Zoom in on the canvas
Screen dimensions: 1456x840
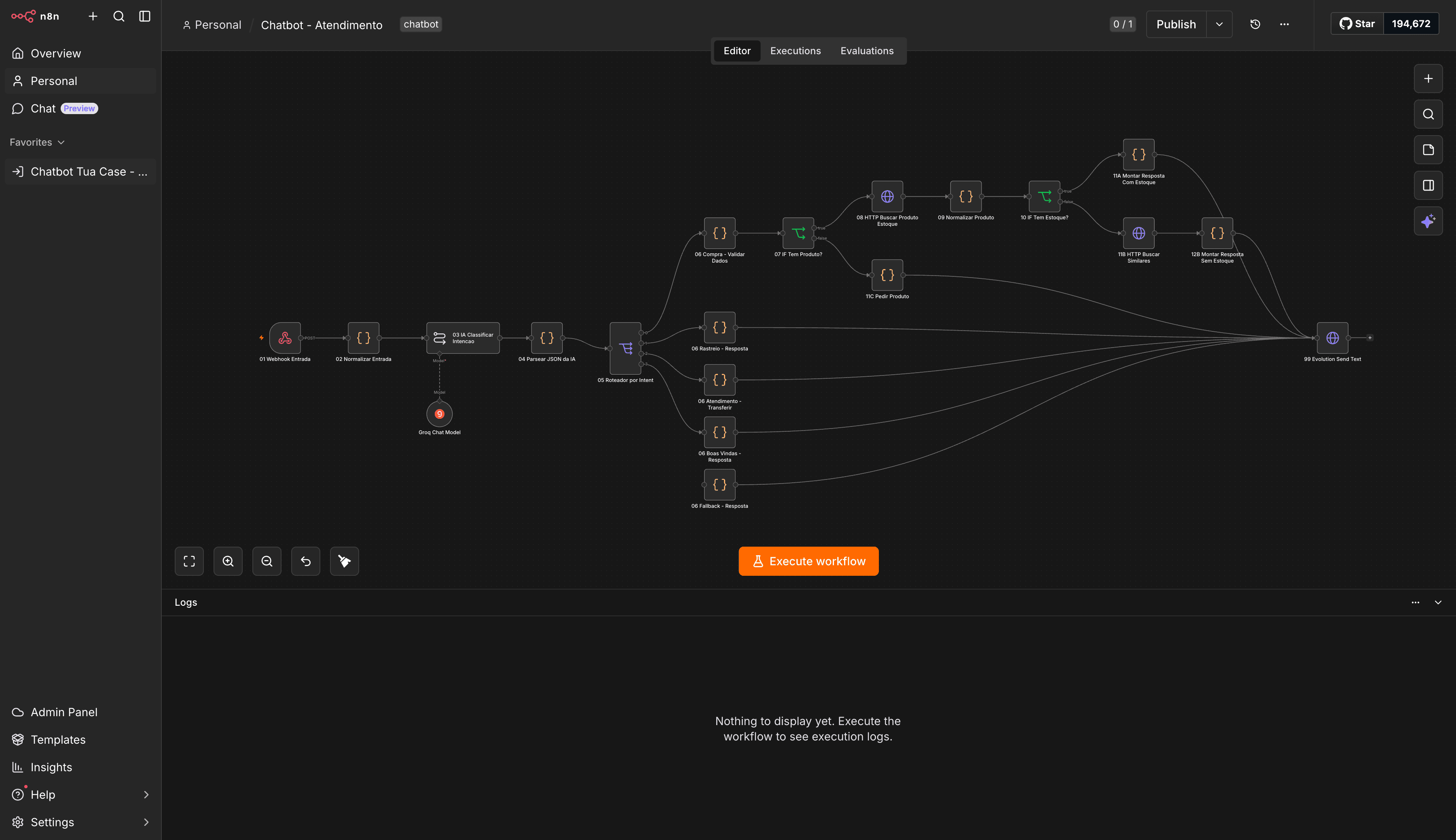(228, 561)
